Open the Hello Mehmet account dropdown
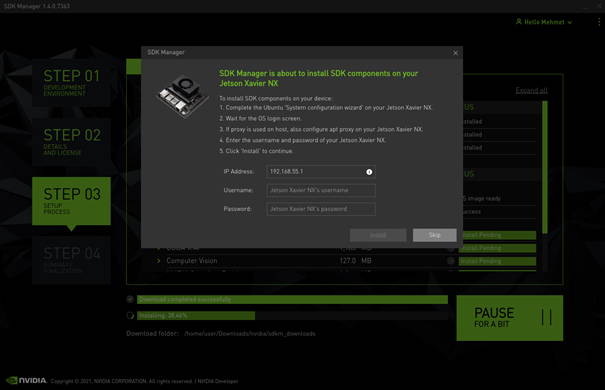Viewport: 605px width, 390px height. coord(544,22)
